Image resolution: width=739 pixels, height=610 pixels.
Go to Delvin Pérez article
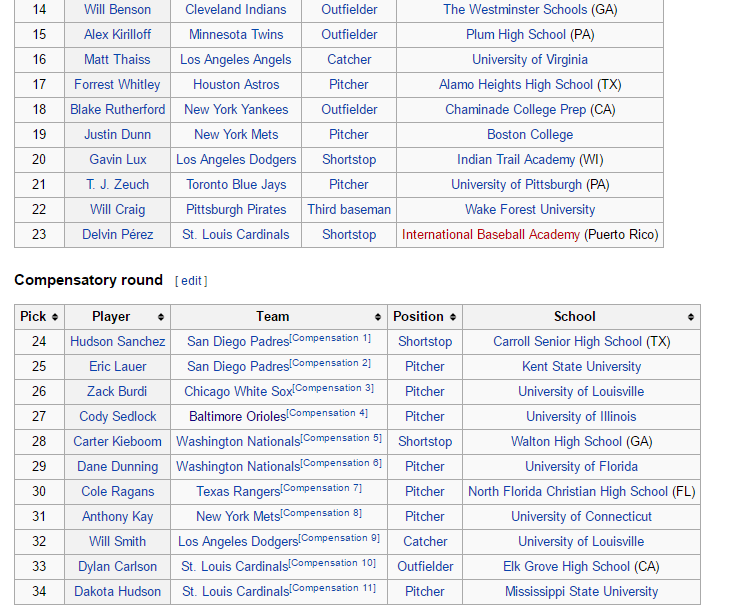pyautogui.click(x=118, y=235)
